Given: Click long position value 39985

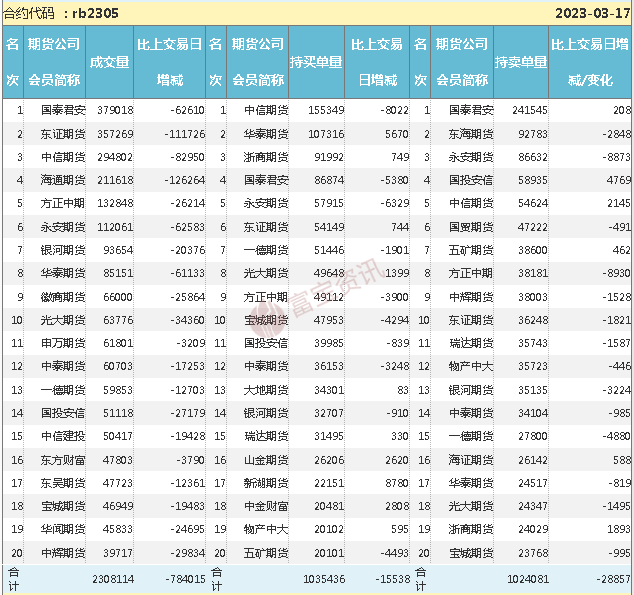Looking at the screenshot, I should [x=329, y=343].
